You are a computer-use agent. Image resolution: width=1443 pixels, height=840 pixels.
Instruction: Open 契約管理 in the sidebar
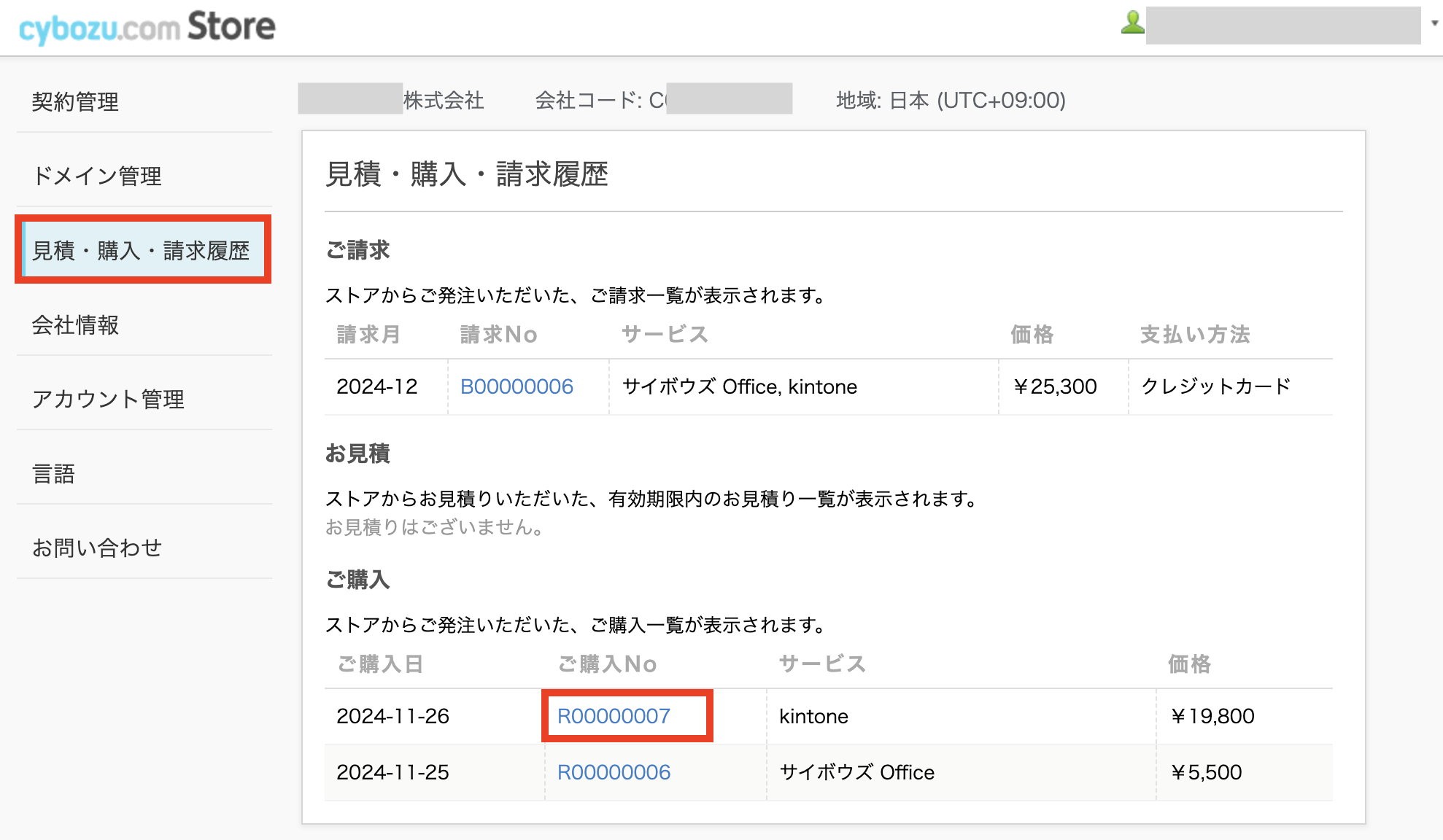point(75,101)
